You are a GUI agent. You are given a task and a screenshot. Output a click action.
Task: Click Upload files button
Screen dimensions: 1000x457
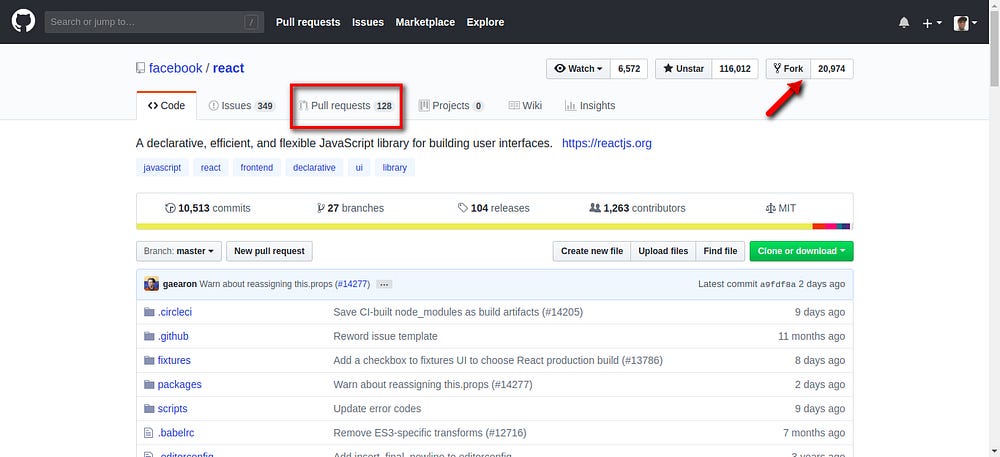coord(663,251)
